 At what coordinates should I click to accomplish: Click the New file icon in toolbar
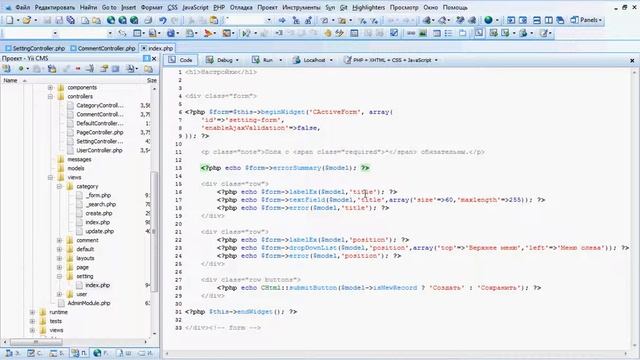(x=9, y=20)
